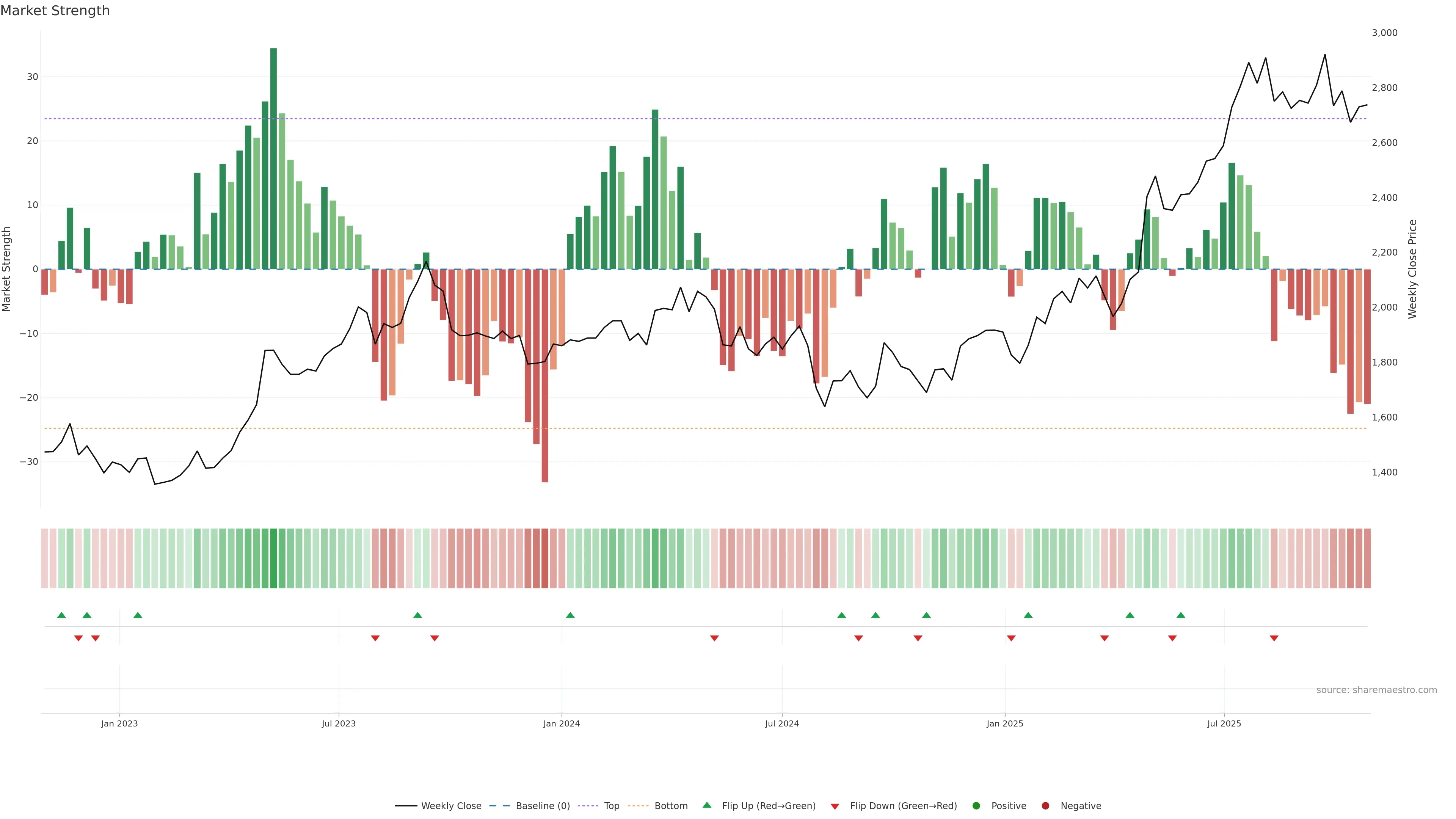Click the Weekly Close Price axis title
This screenshot has width=1456, height=819.
point(1412,269)
